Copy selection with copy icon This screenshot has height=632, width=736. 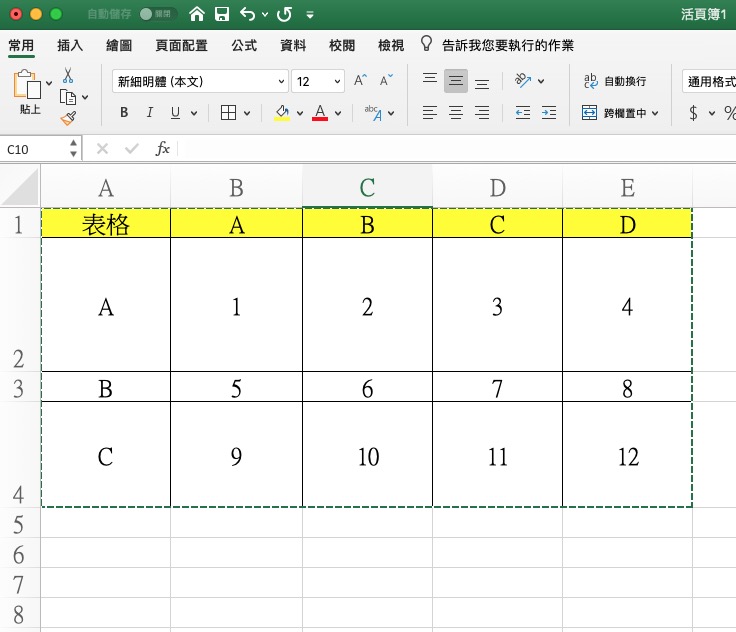point(68,97)
